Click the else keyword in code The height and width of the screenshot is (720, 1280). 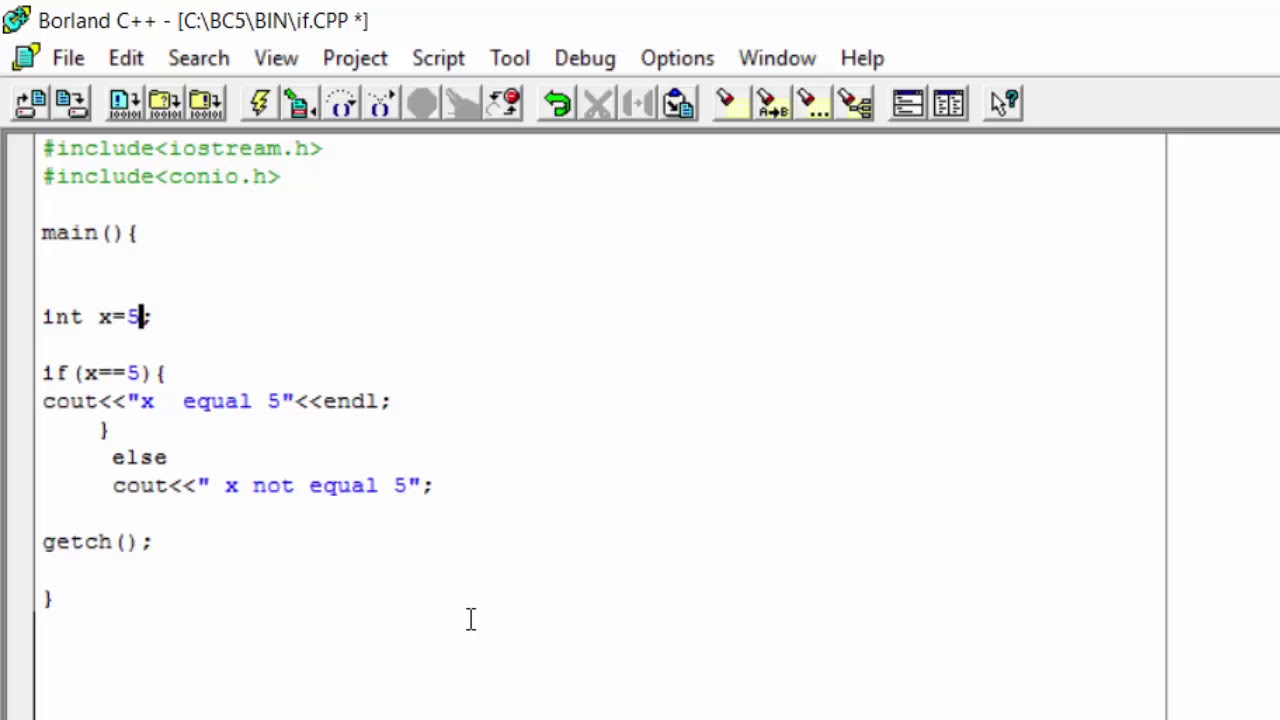(x=139, y=457)
